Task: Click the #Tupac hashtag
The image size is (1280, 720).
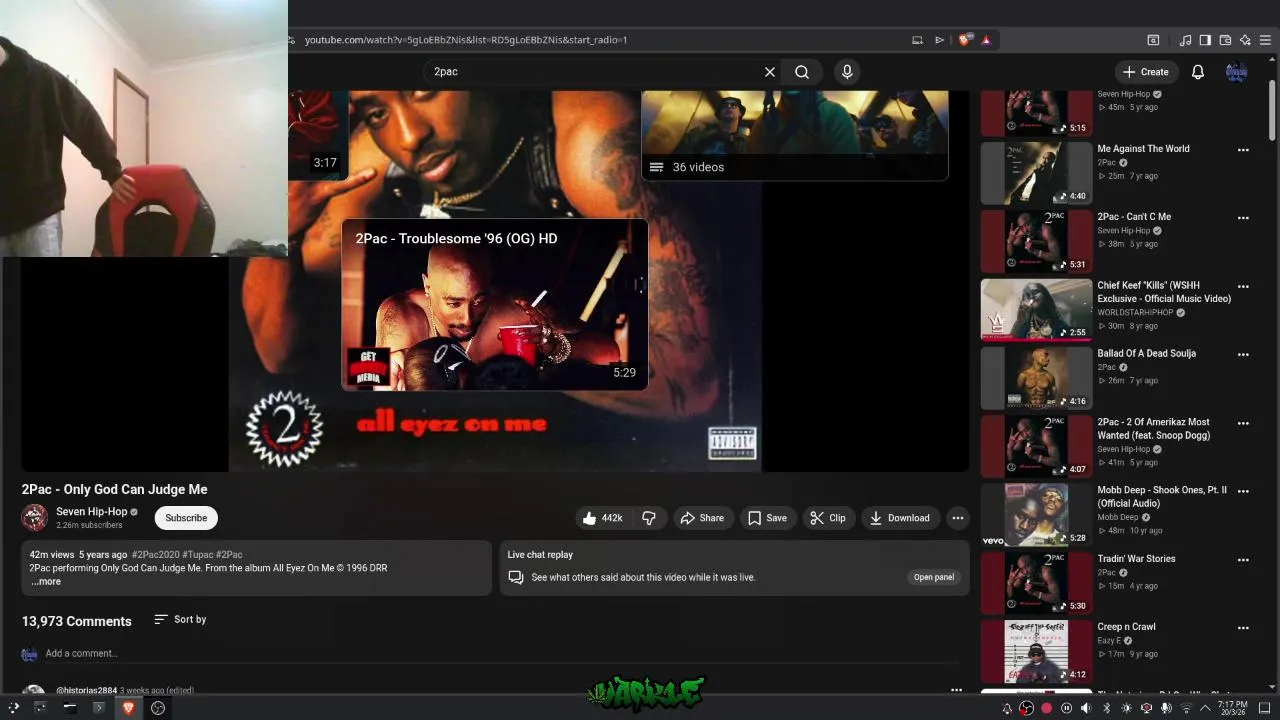Action: (x=197, y=554)
